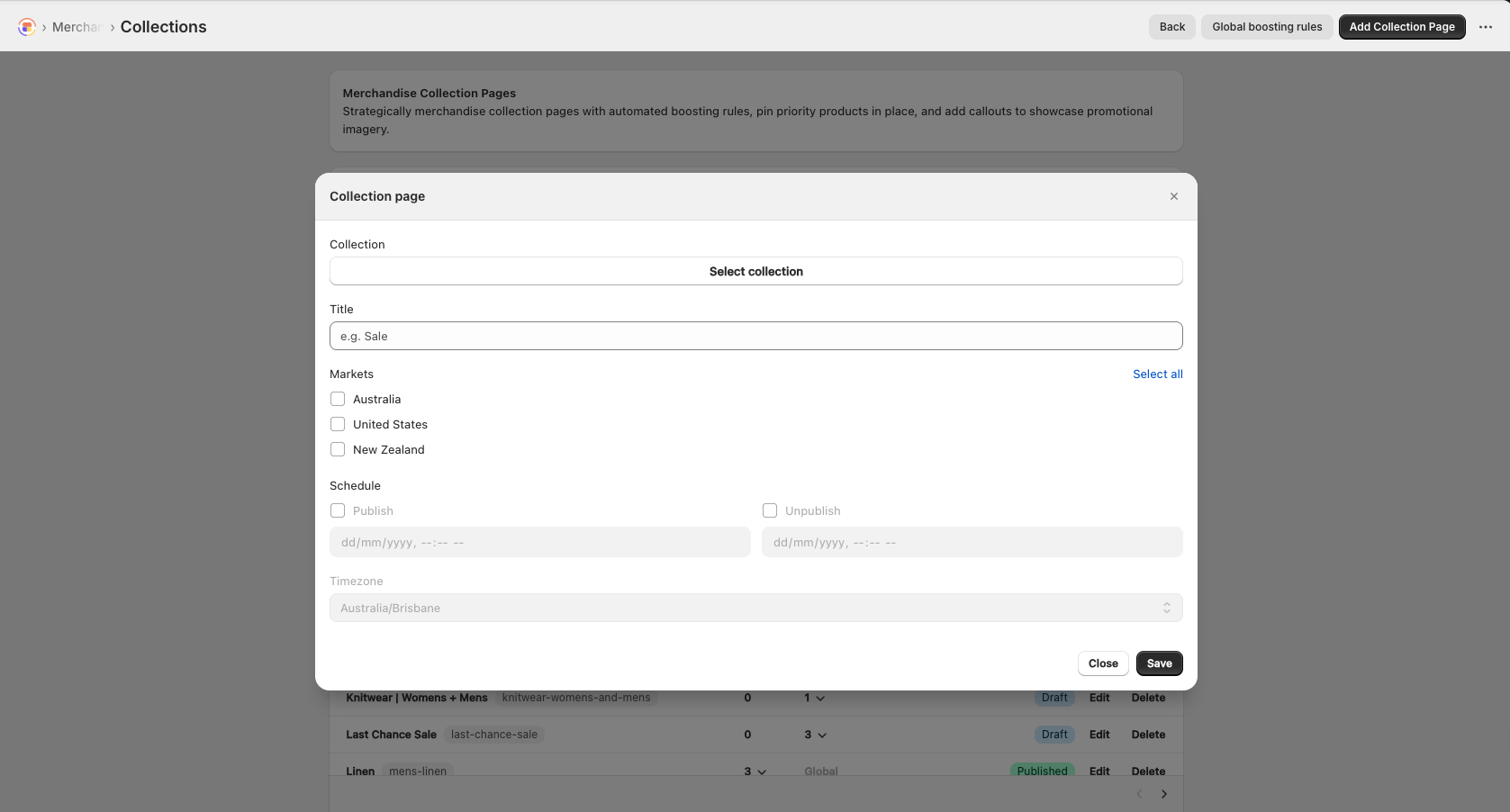
Task: Click the Add Collection Page button
Action: pos(1401,27)
